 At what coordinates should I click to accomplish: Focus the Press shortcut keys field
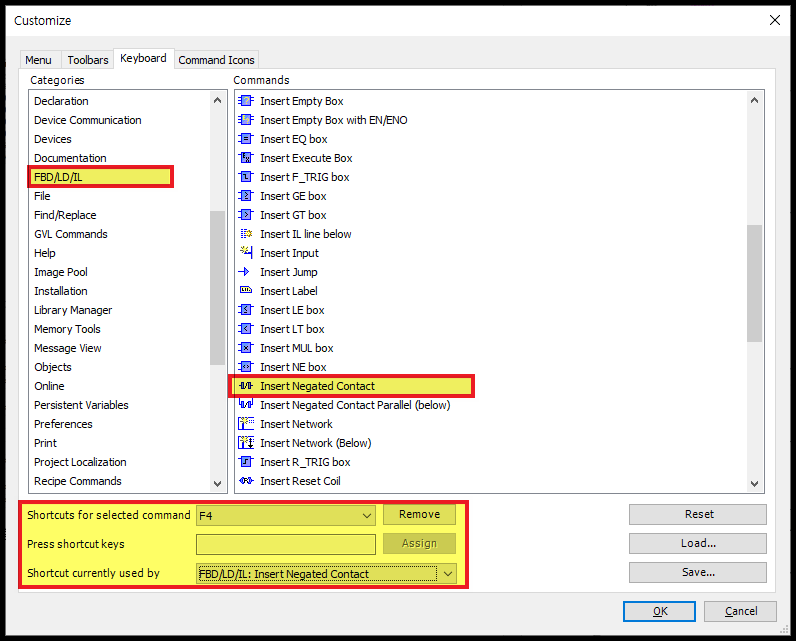click(286, 545)
